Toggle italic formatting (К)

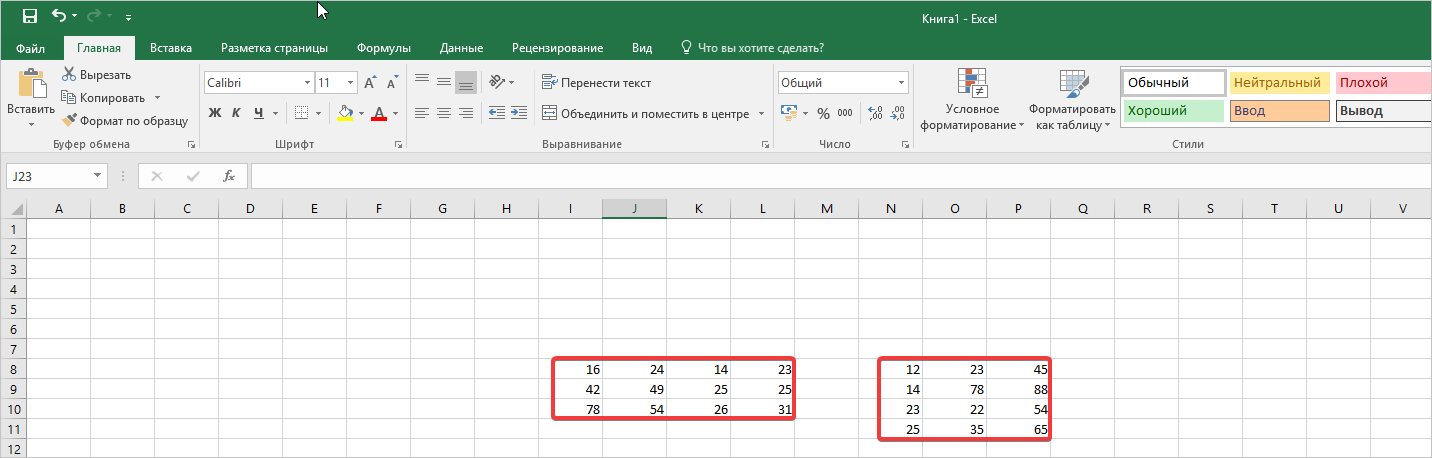coord(237,113)
